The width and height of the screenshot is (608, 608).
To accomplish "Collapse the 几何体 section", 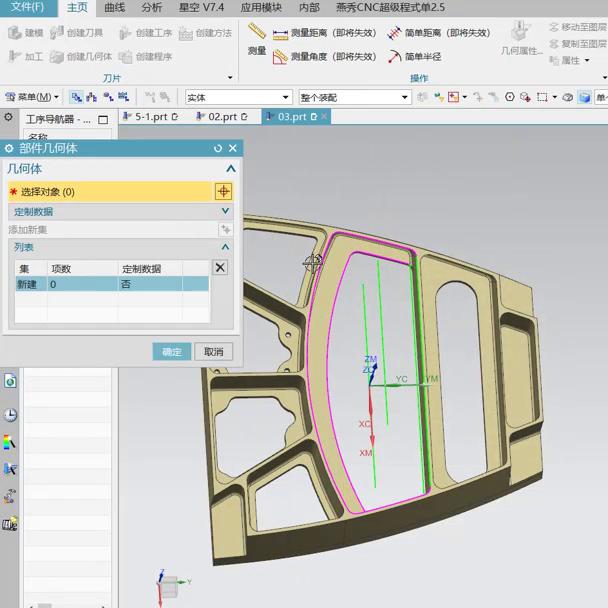I will 231,169.
